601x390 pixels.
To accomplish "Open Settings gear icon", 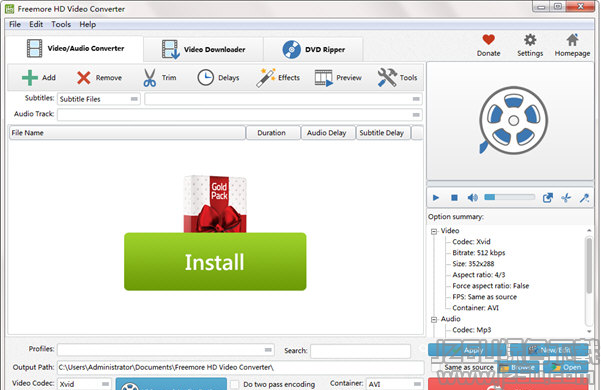I will click(530, 40).
